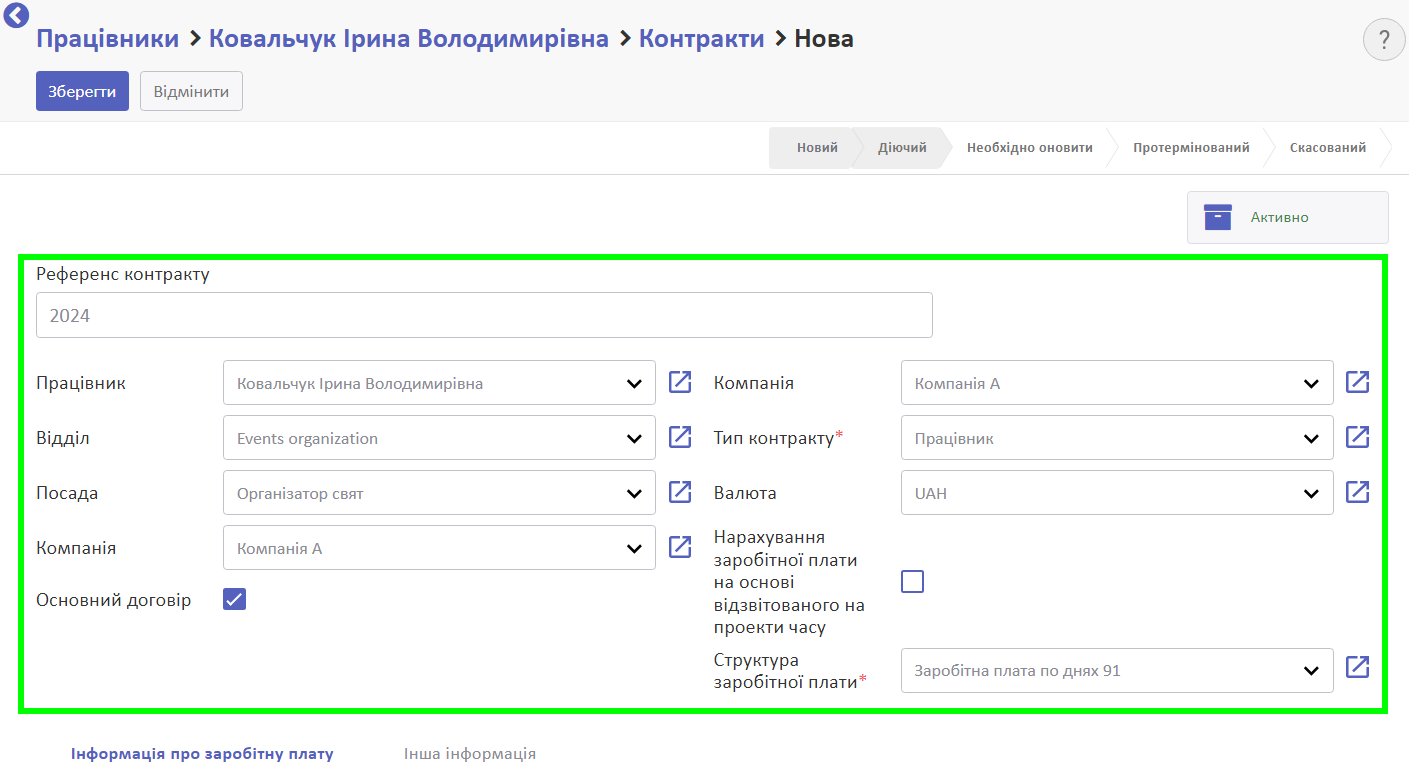1409x778 pixels.
Task: Open external link for Валюта field
Action: click(1357, 492)
